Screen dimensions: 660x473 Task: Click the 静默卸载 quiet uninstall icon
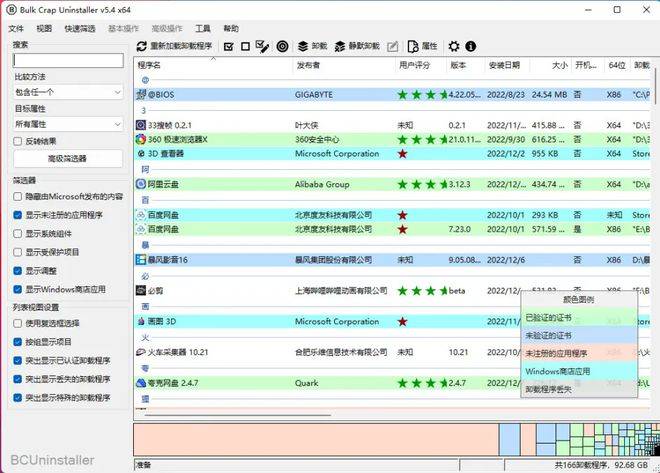coord(339,46)
